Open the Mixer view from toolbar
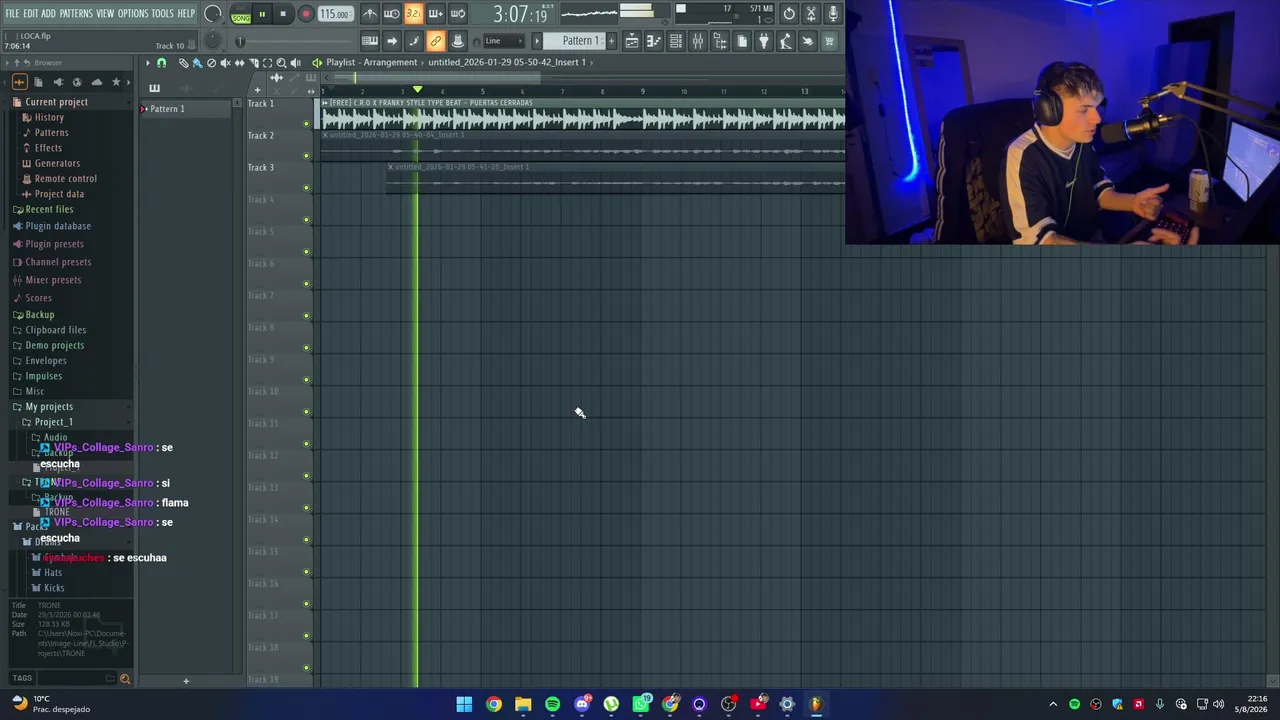 pyautogui.click(x=698, y=41)
